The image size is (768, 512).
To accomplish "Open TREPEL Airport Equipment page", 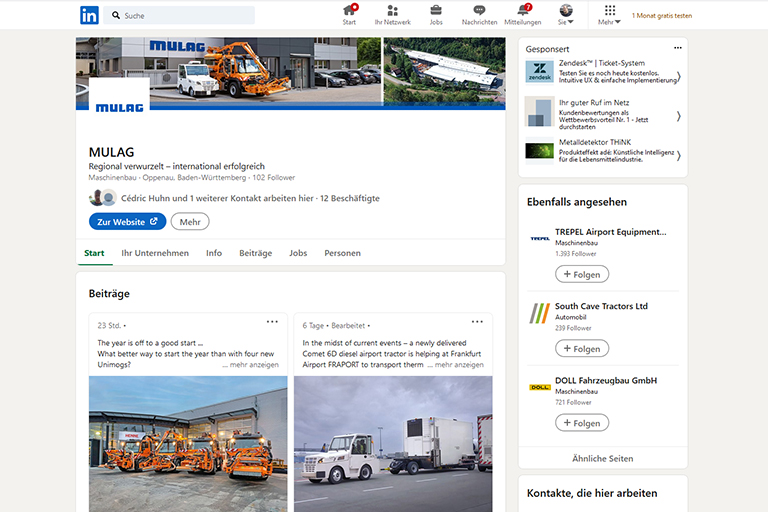I will point(611,232).
